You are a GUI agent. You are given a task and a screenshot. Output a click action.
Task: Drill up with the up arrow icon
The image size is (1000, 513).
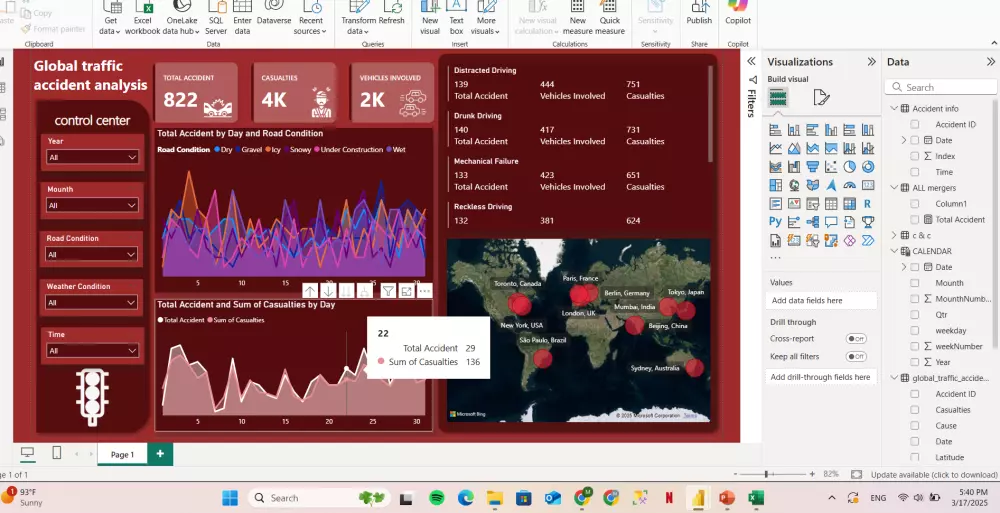tap(310, 291)
